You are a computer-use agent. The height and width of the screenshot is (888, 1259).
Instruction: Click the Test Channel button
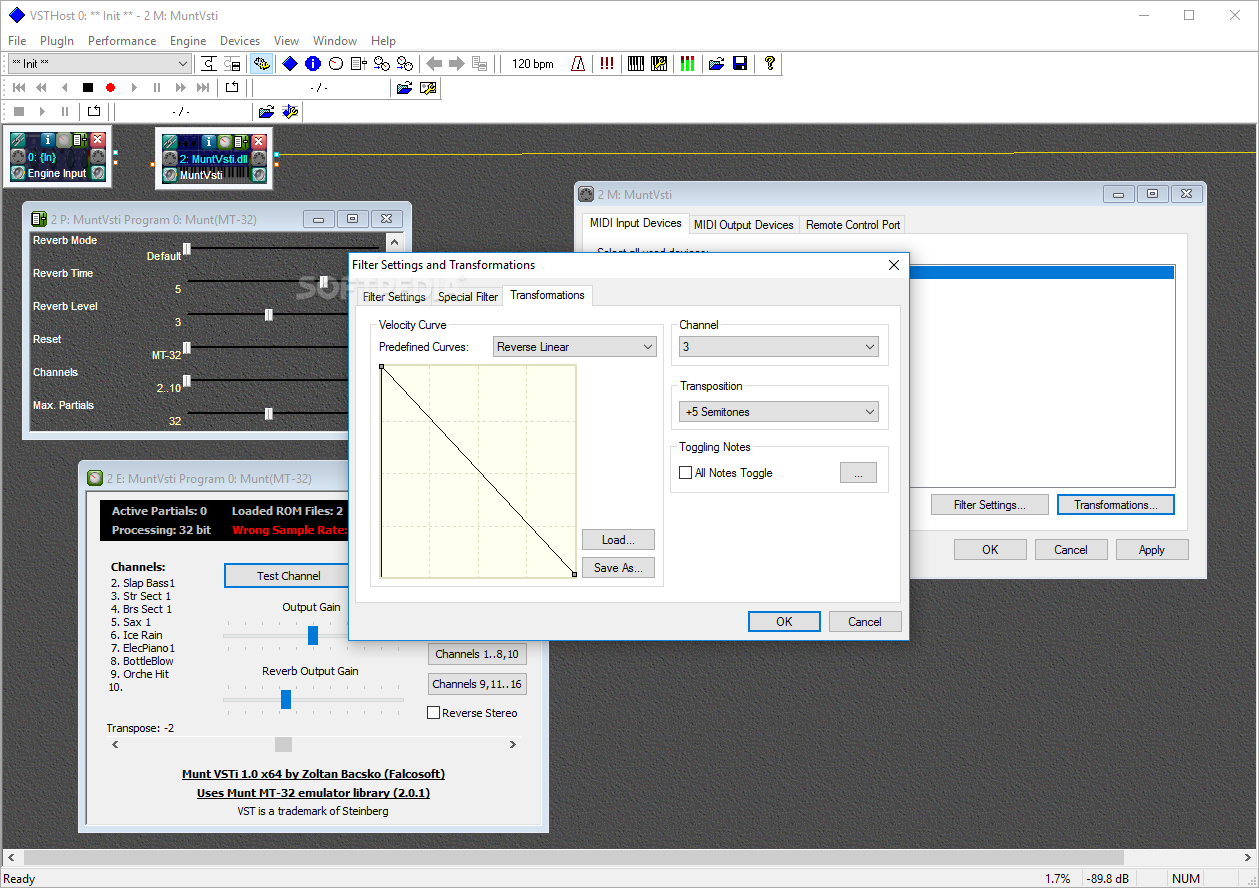(x=288, y=576)
